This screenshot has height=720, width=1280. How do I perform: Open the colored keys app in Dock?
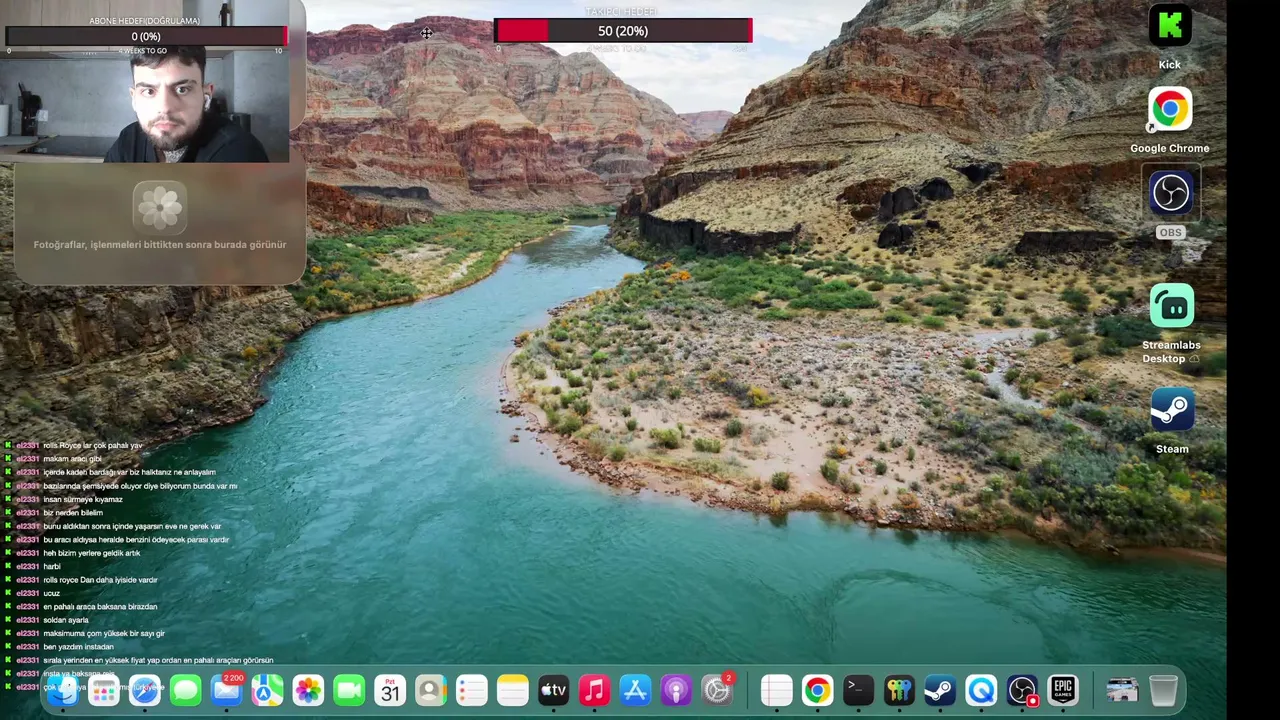pyautogui.click(x=899, y=690)
